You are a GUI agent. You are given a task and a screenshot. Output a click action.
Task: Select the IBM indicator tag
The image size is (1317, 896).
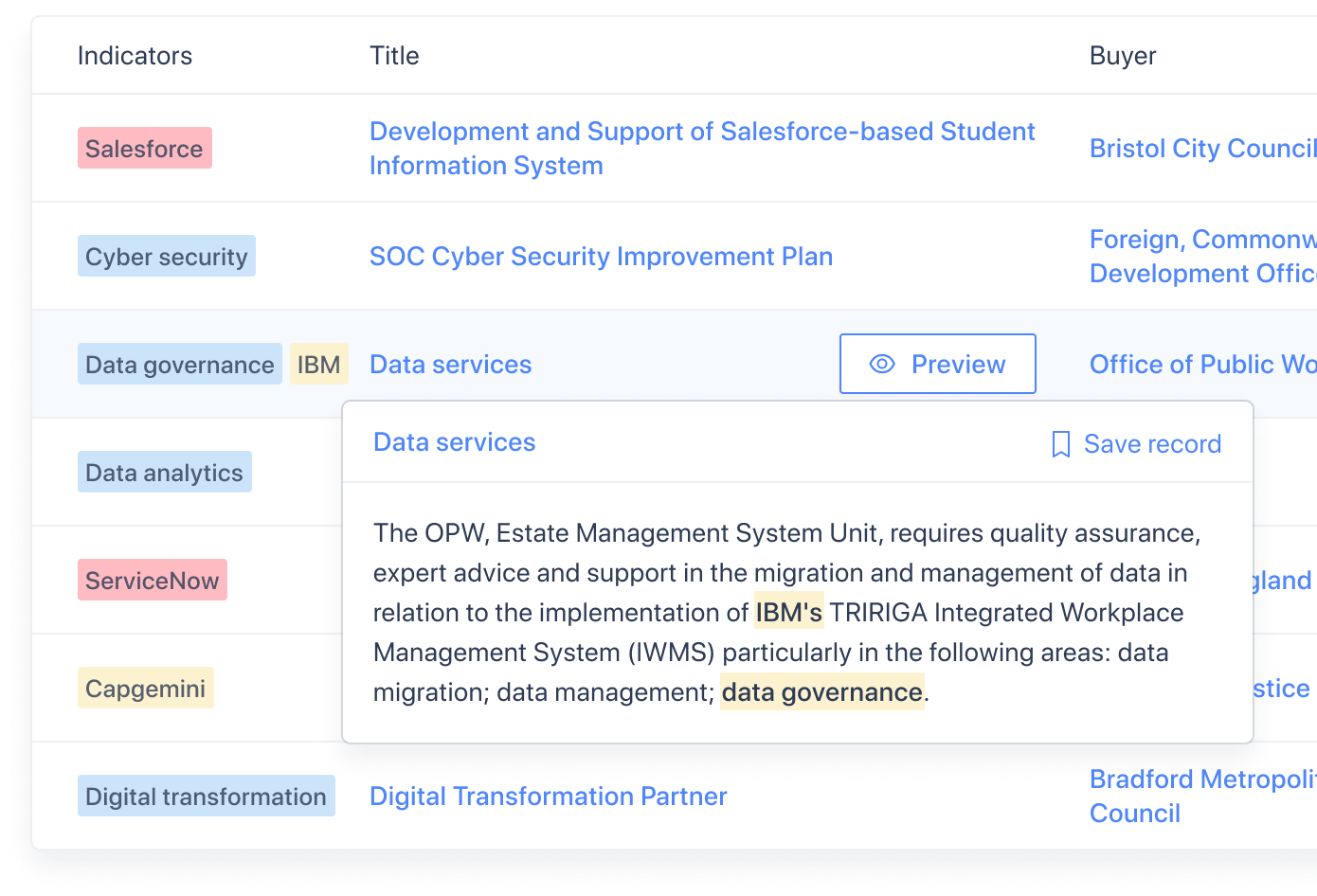[x=318, y=364]
